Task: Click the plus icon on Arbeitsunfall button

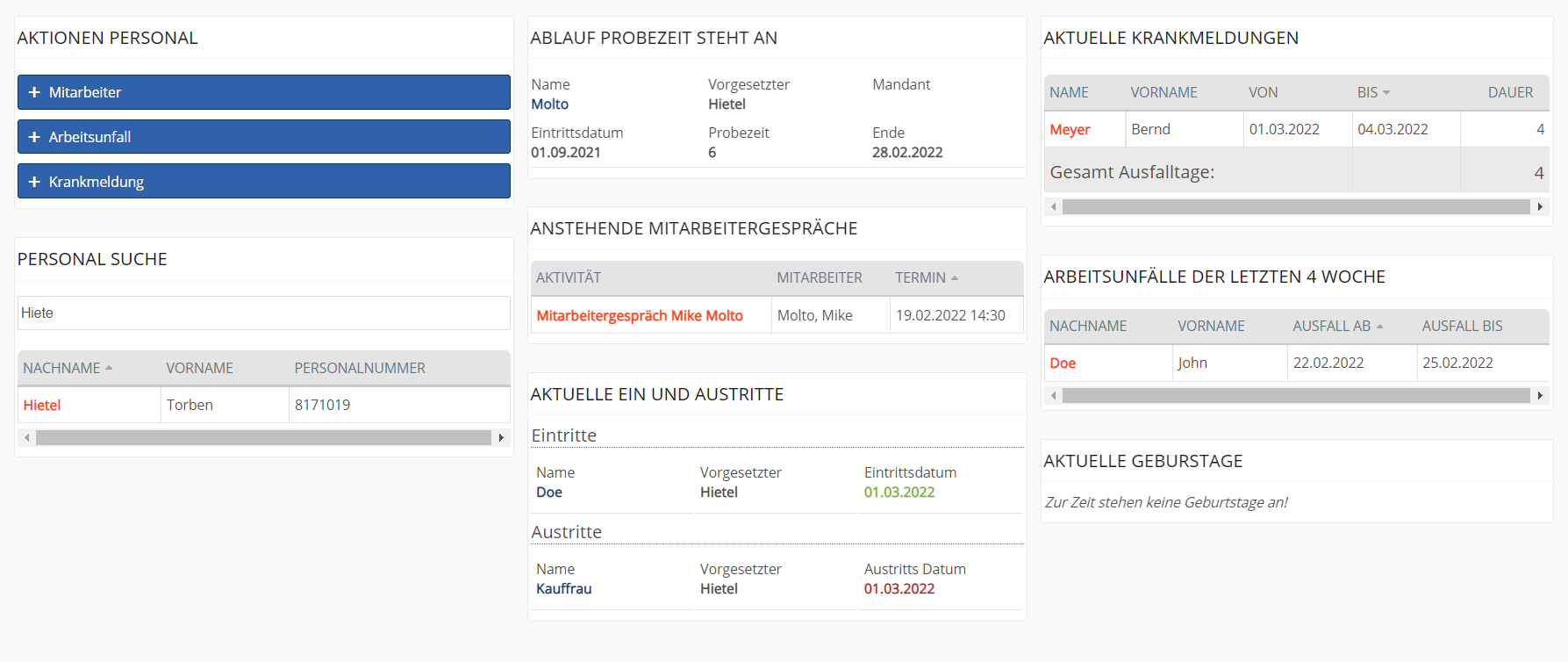Action: tap(34, 137)
